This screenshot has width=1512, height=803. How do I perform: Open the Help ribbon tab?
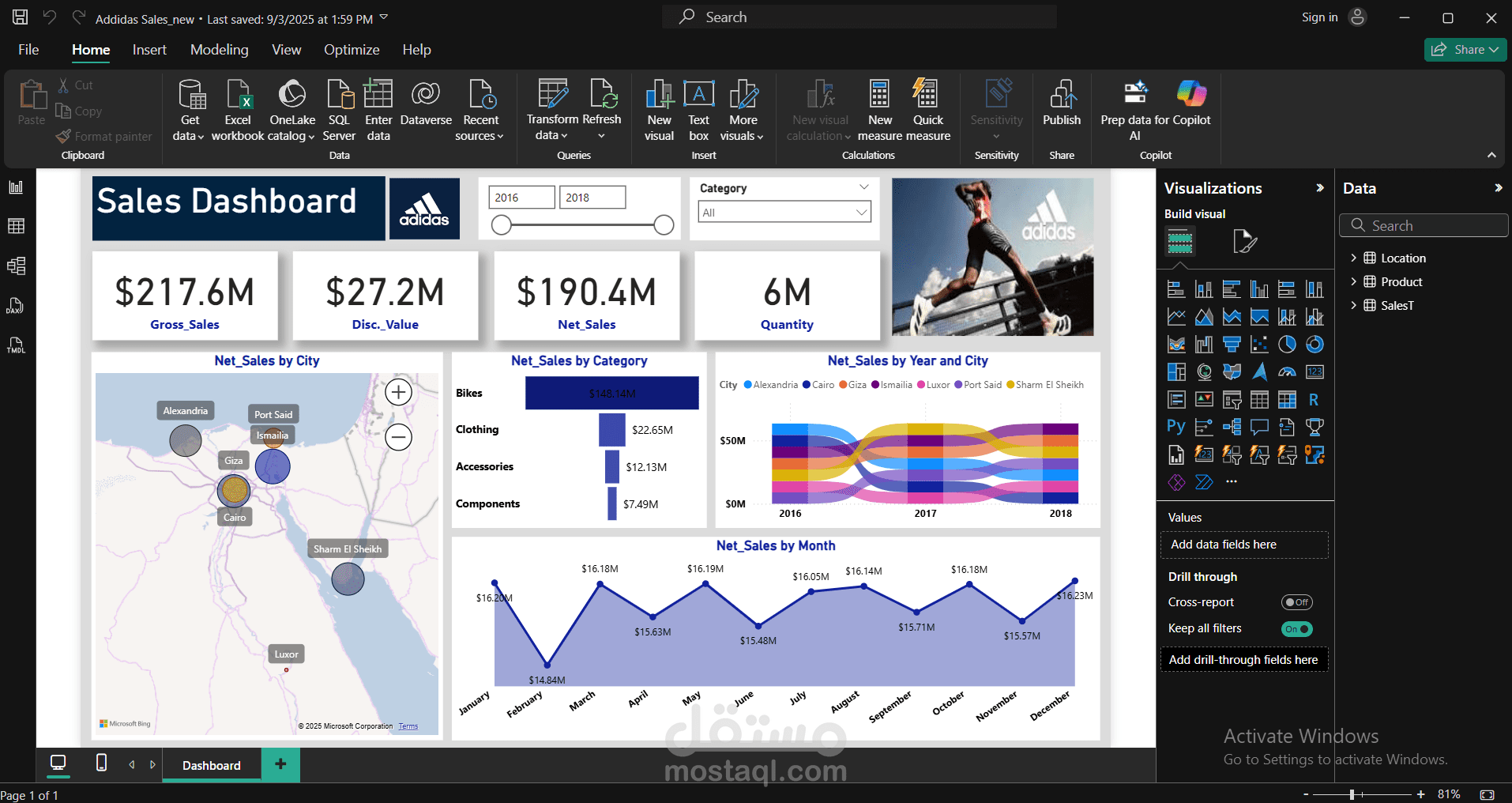[416, 49]
